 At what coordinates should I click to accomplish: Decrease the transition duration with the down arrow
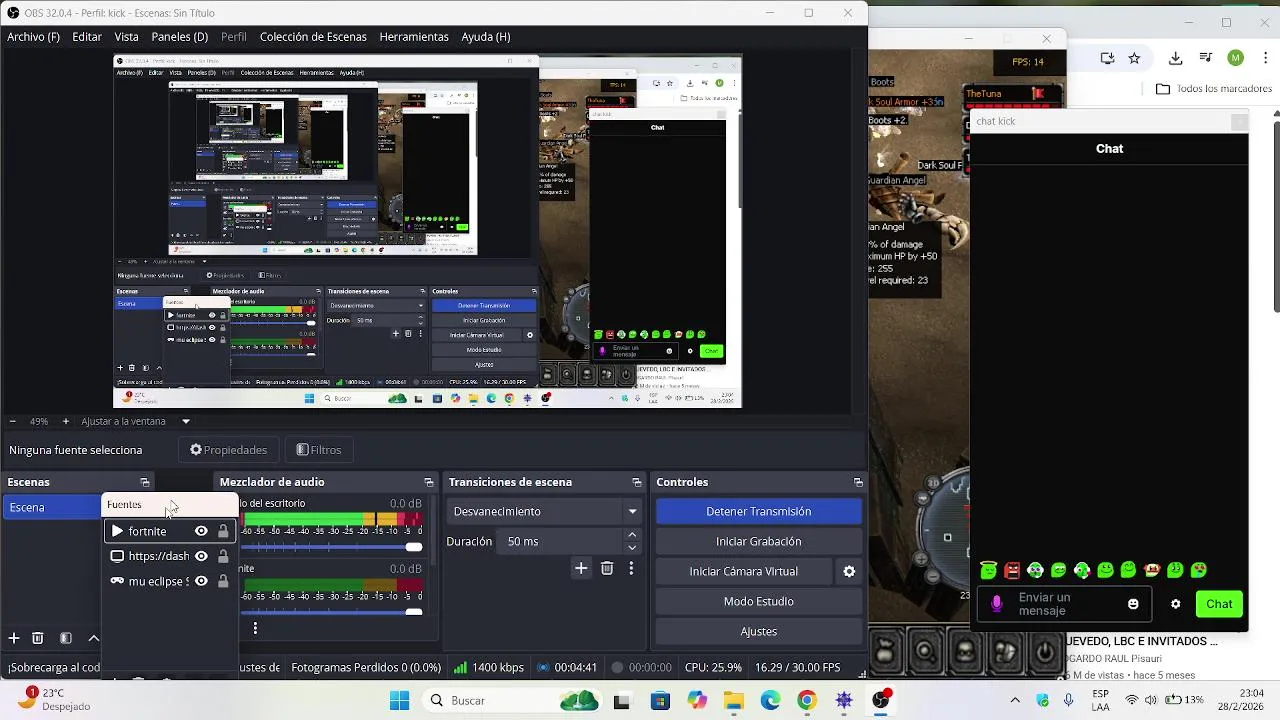(x=631, y=548)
